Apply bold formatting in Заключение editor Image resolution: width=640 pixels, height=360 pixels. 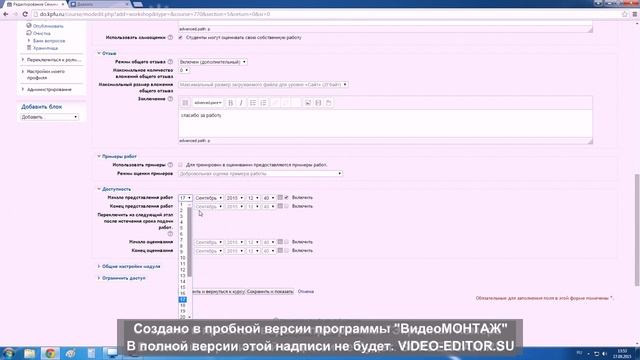[231, 103]
